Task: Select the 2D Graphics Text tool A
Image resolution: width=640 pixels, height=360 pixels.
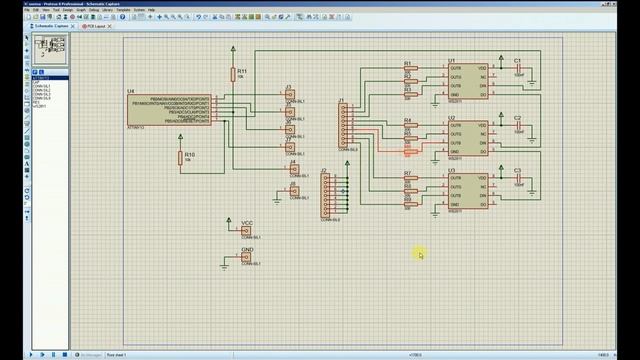Action: point(27,164)
